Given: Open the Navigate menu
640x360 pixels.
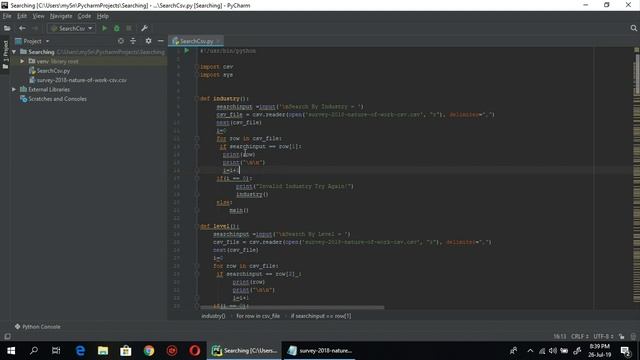Looking at the screenshot, I should (x=61, y=16).
